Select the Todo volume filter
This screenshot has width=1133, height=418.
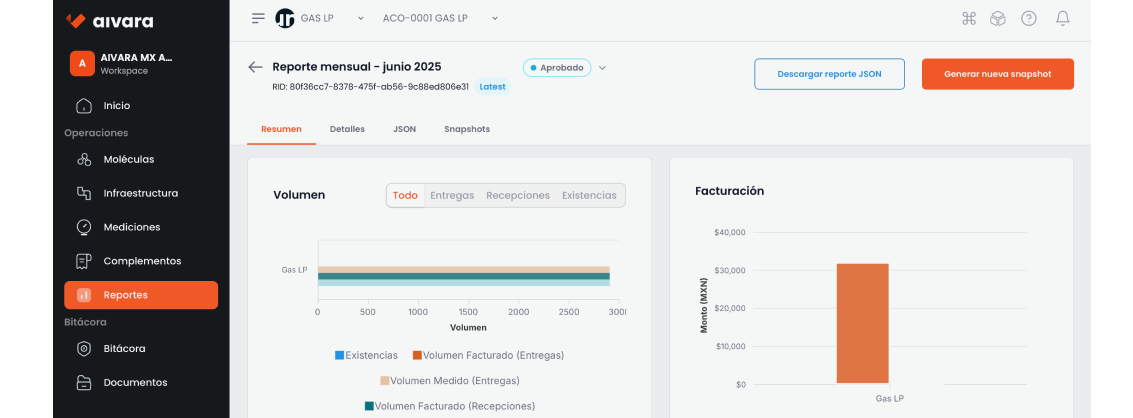(405, 195)
